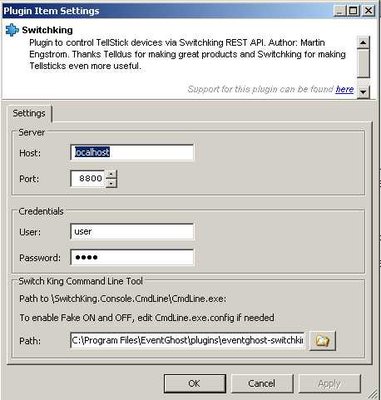Click the 'Password:' label

40,258
